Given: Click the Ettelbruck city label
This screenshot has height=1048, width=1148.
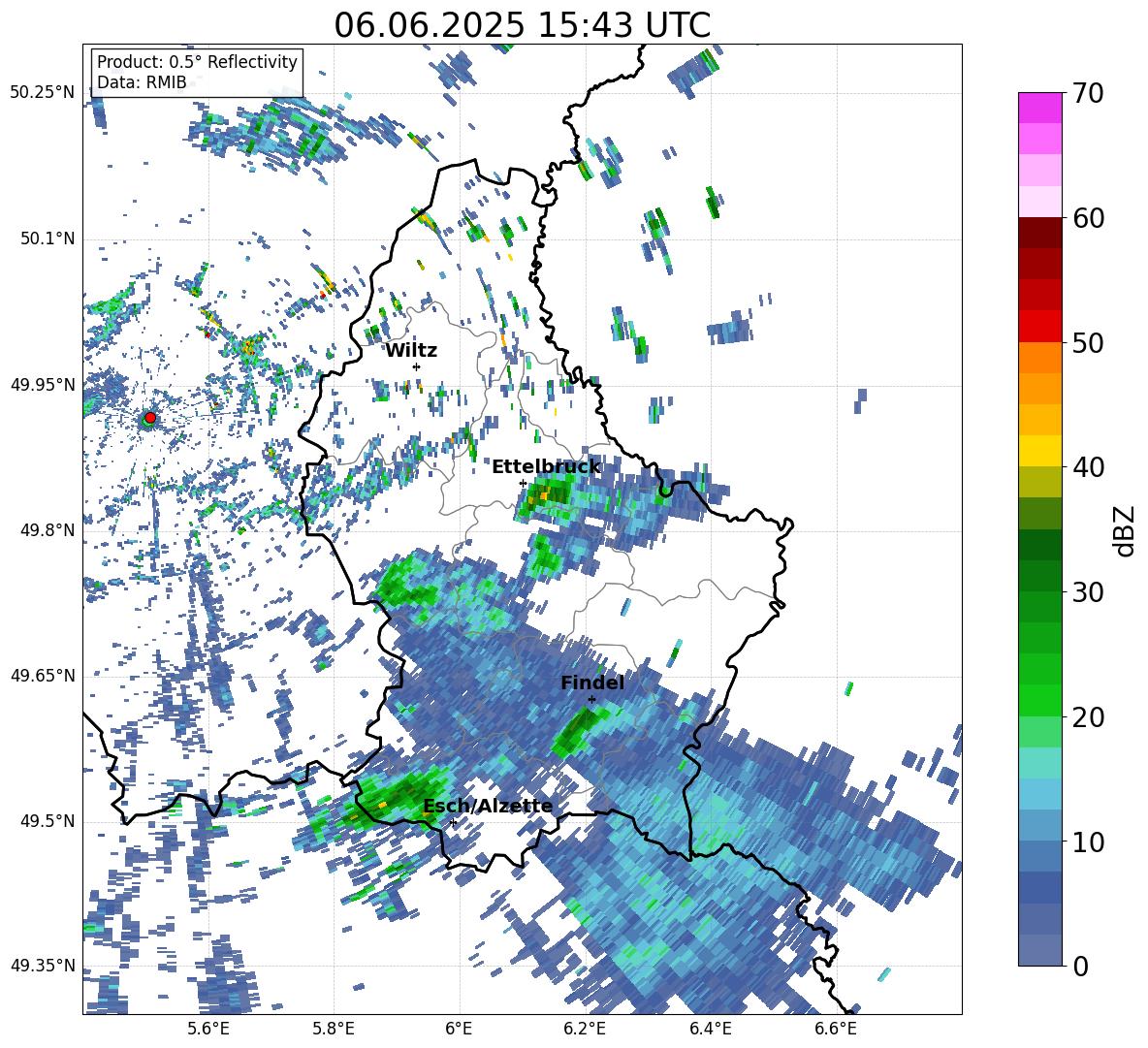Looking at the screenshot, I should click(x=546, y=467).
